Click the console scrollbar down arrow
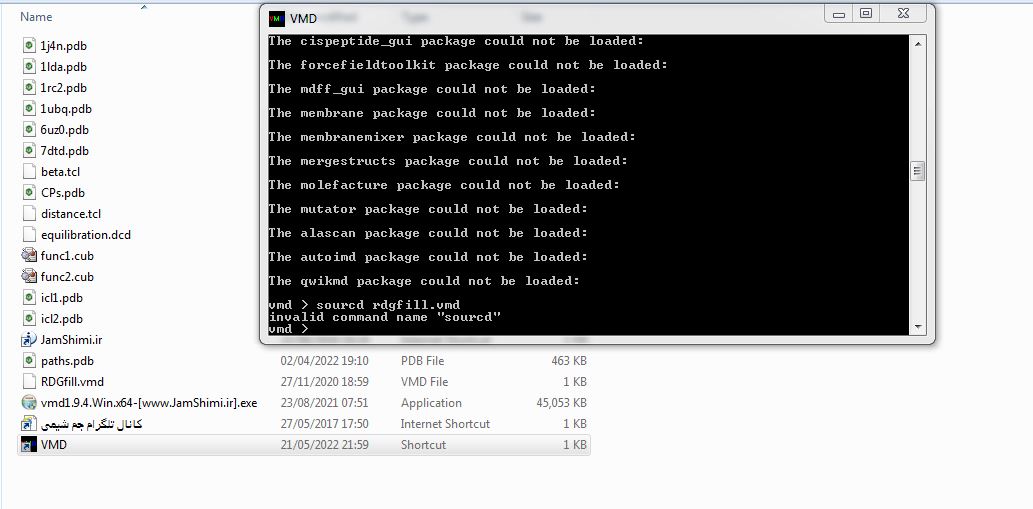This screenshot has width=1033, height=509. click(917, 327)
